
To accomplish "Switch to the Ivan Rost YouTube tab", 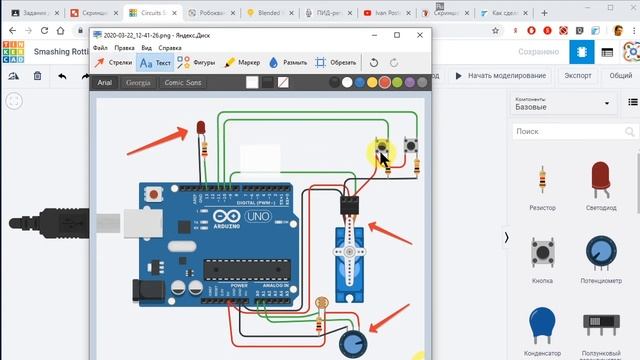I will tap(387, 13).
